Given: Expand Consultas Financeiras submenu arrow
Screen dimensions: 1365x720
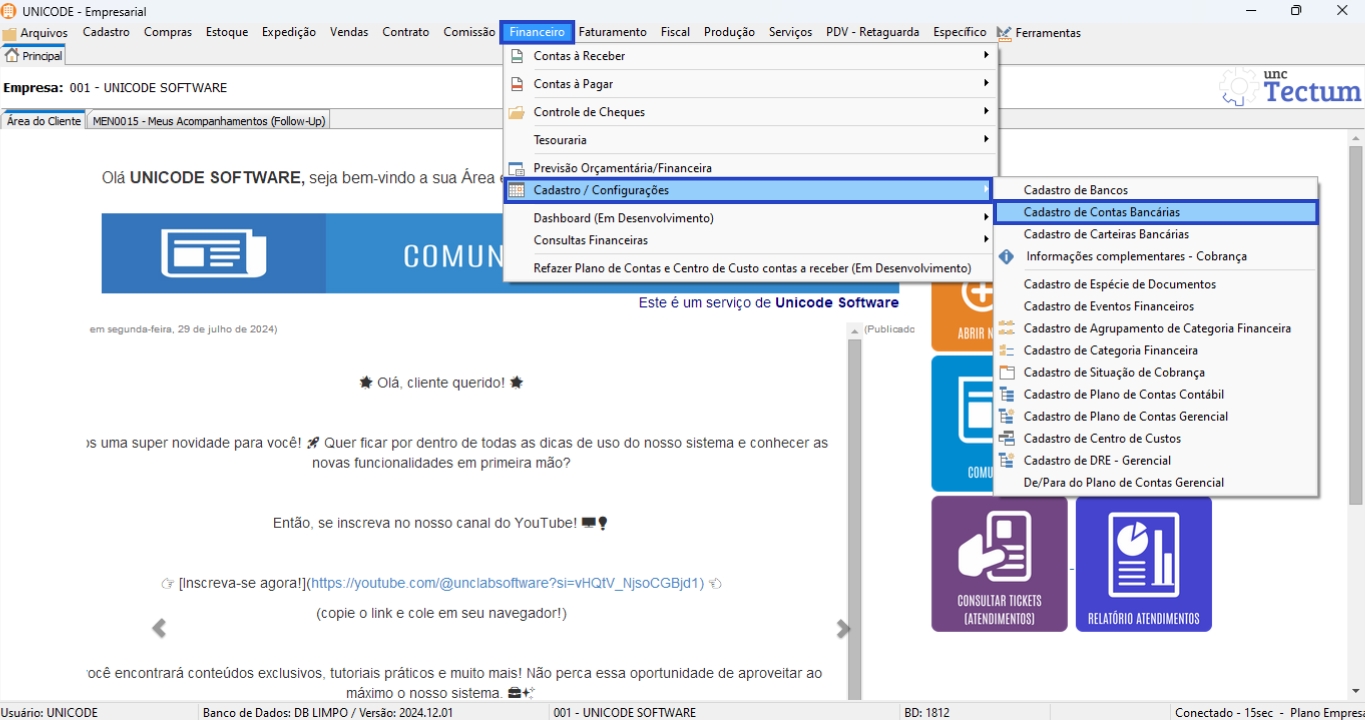Looking at the screenshot, I should (x=986, y=240).
